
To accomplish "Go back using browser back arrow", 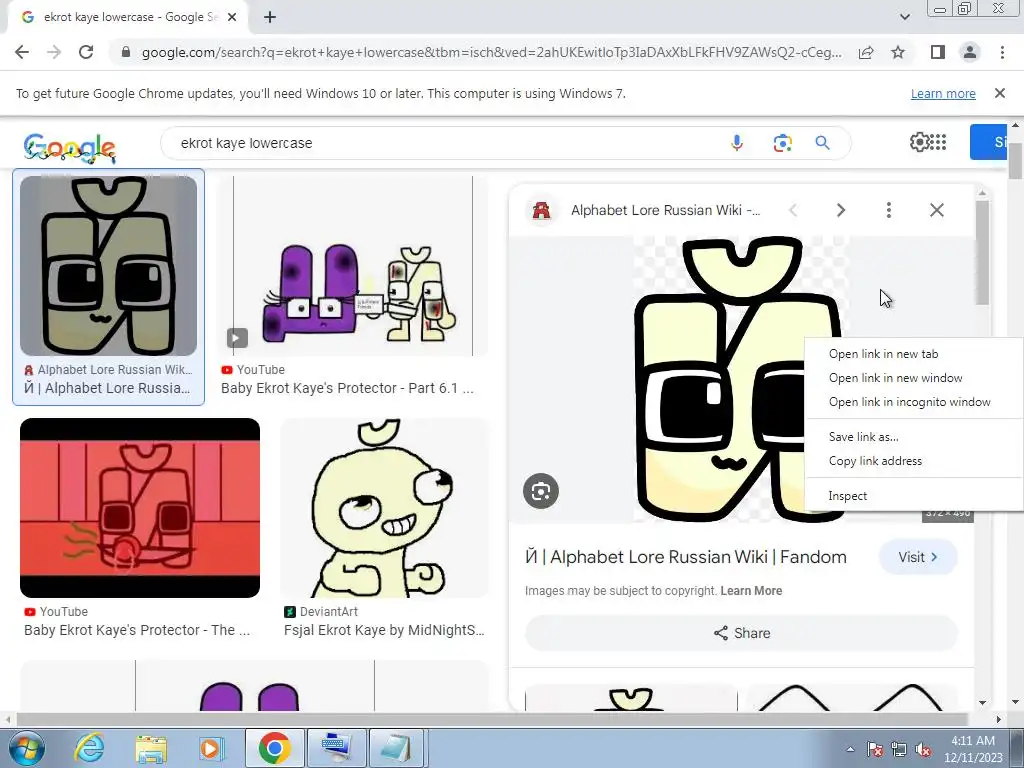I will click(22, 52).
